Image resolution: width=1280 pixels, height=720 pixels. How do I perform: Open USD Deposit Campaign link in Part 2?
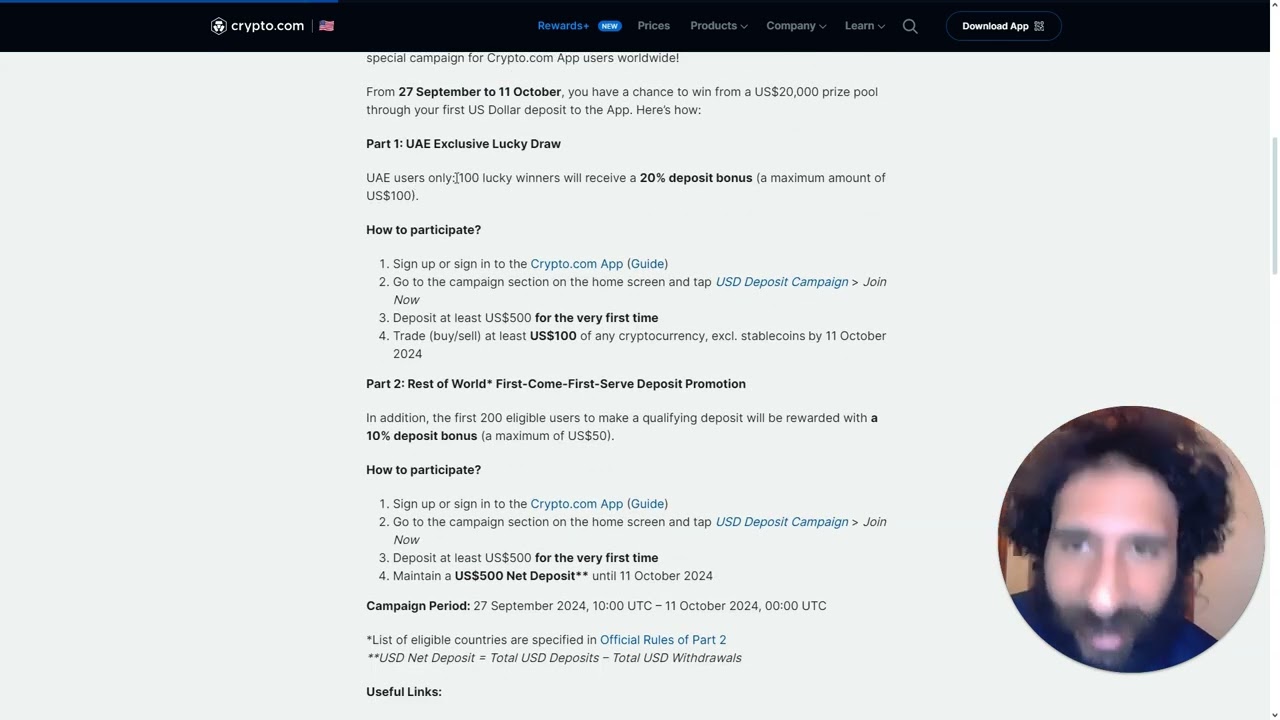tap(781, 522)
